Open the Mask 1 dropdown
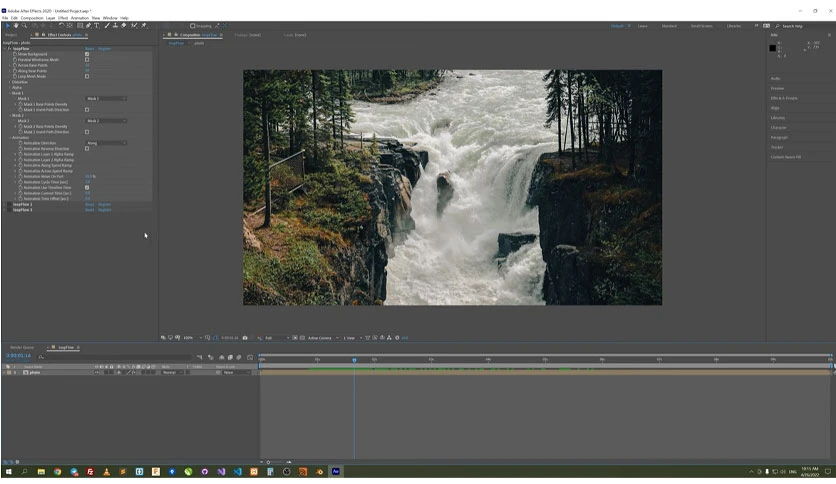 (x=106, y=99)
